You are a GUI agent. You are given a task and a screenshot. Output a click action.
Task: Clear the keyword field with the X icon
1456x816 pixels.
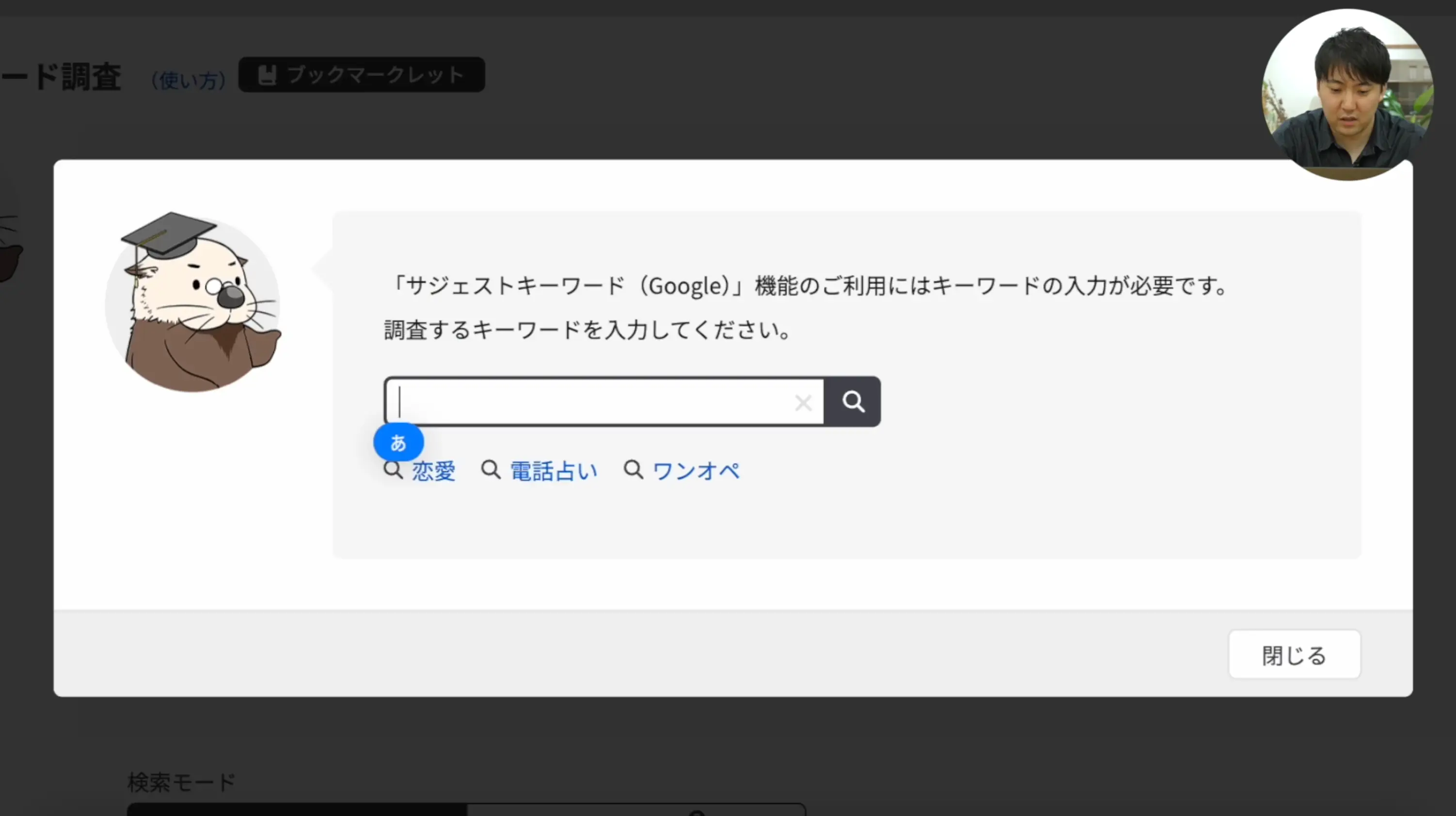coord(803,403)
